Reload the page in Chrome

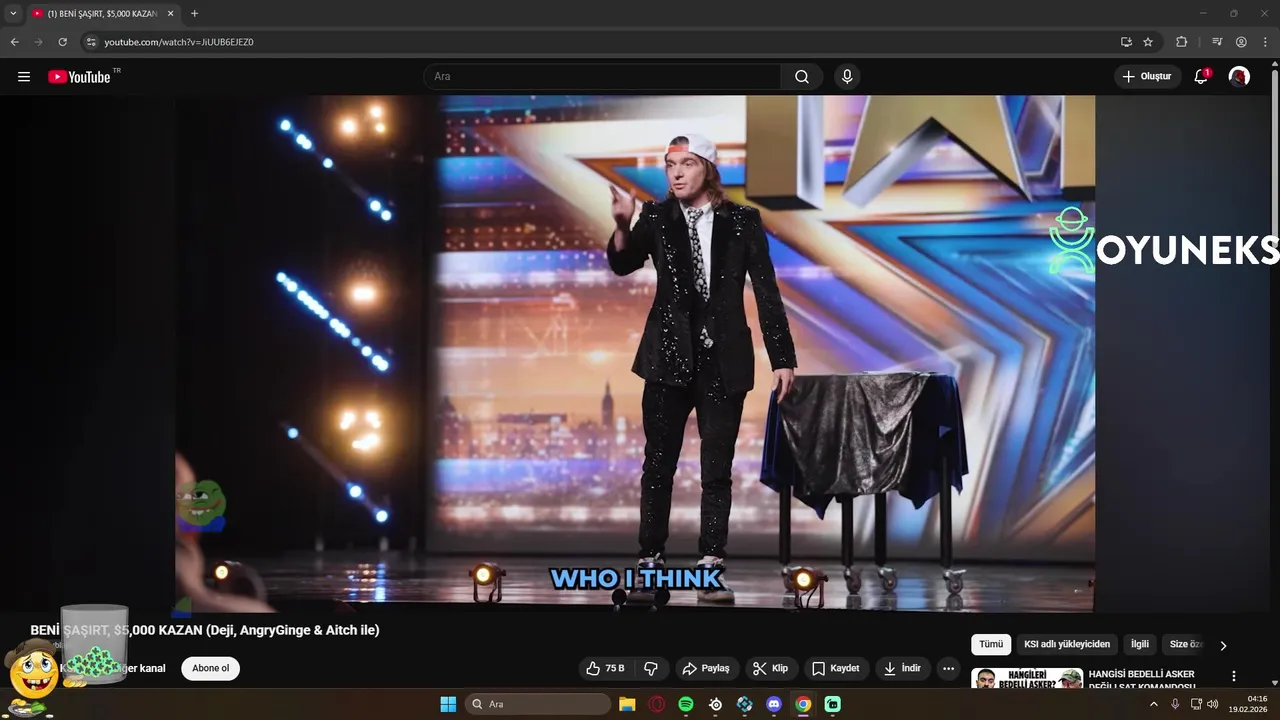click(62, 42)
